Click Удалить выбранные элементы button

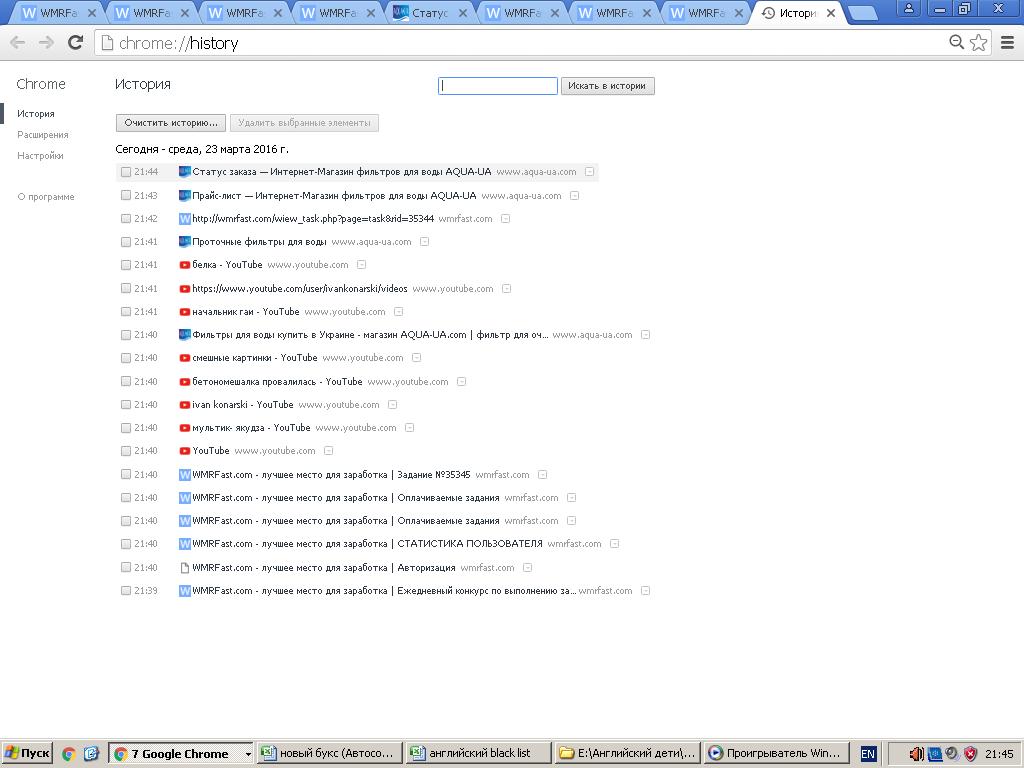pyautogui.click(x=304, y=123)
